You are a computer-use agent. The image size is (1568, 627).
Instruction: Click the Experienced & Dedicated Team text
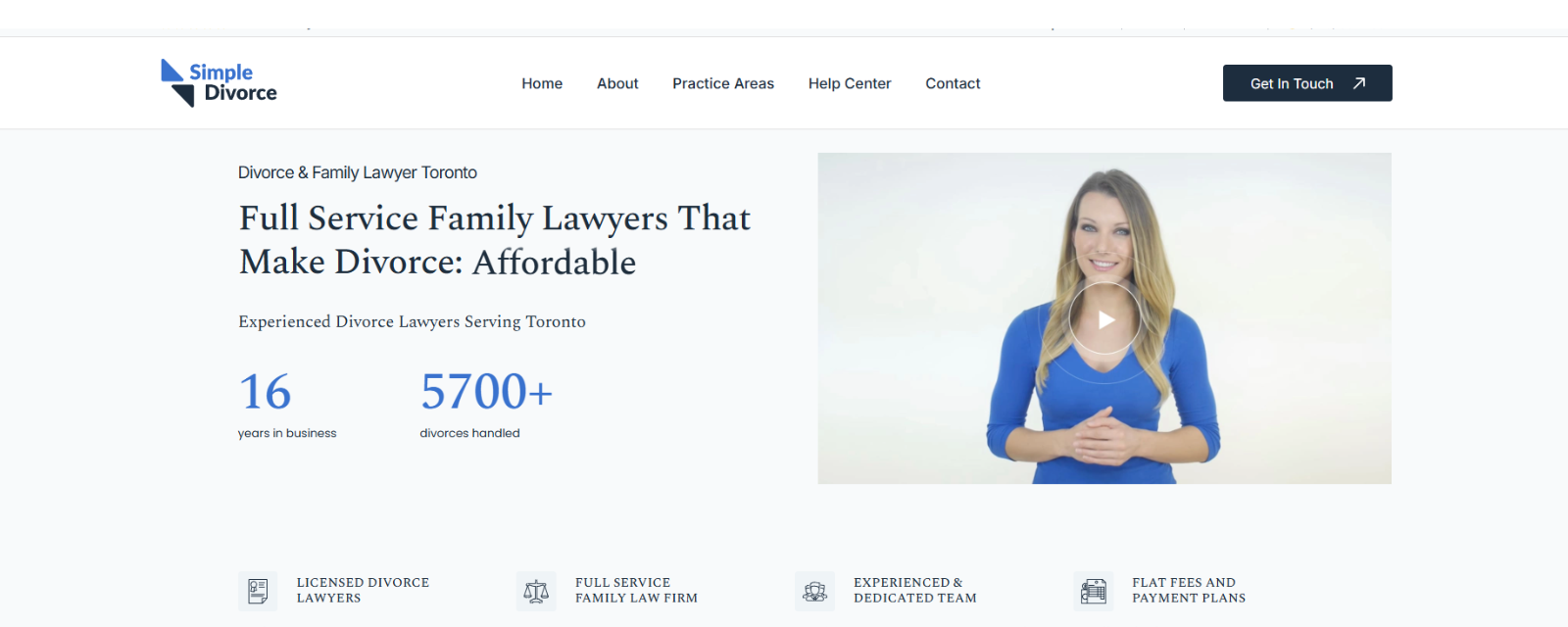915,590
